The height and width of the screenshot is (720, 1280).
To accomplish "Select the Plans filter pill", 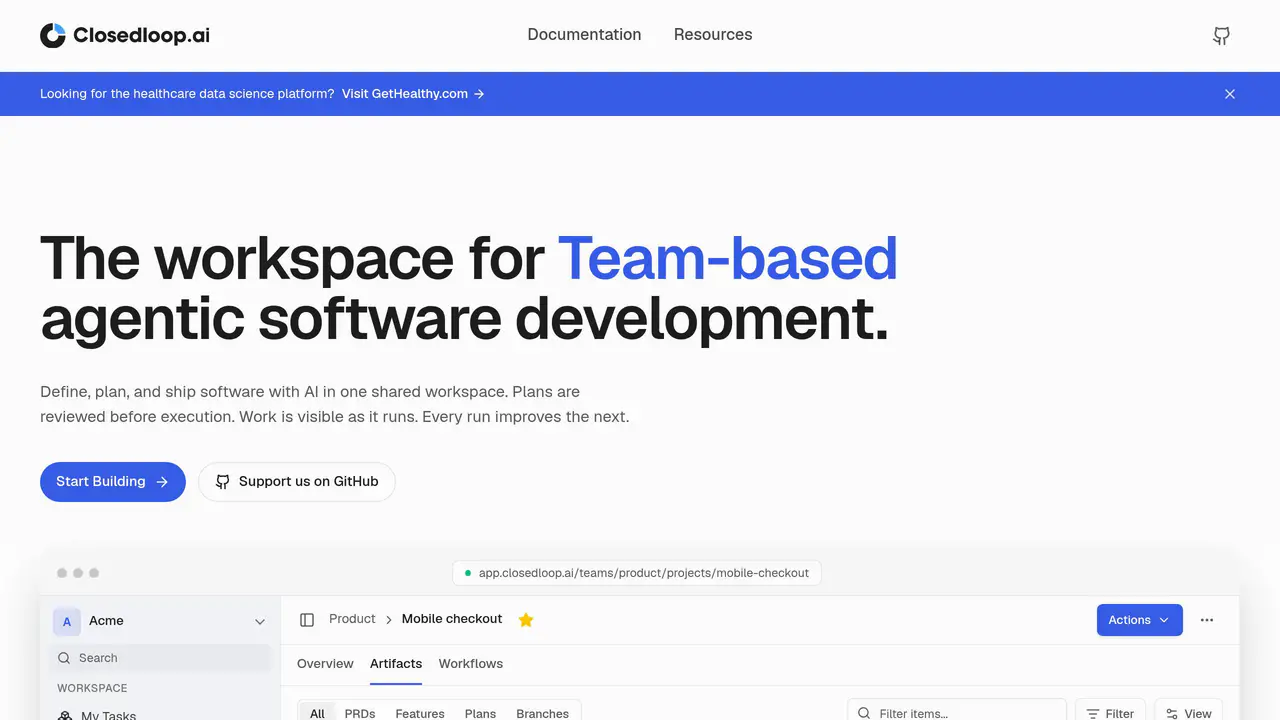I will (x=480, y=713).
